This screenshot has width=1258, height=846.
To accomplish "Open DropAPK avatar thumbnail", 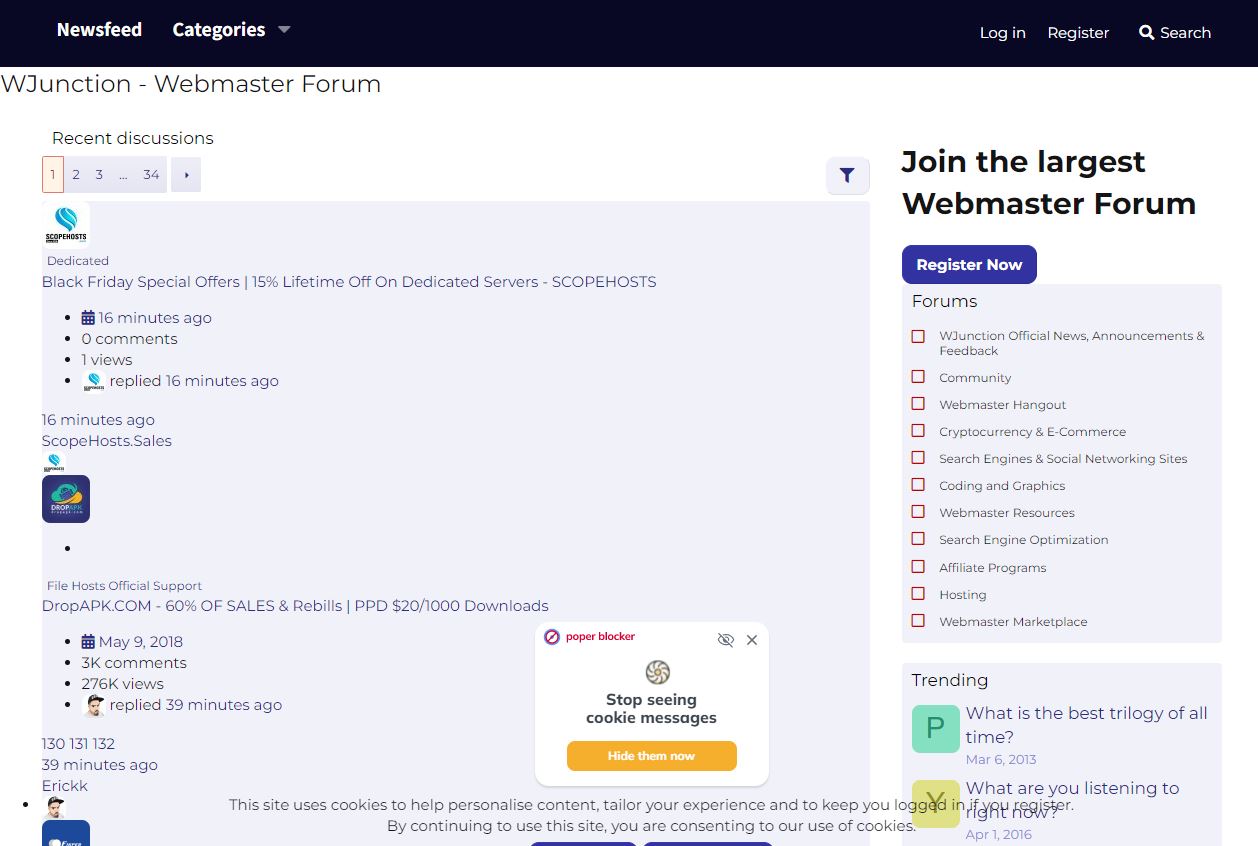I will (x=66, y=499).
